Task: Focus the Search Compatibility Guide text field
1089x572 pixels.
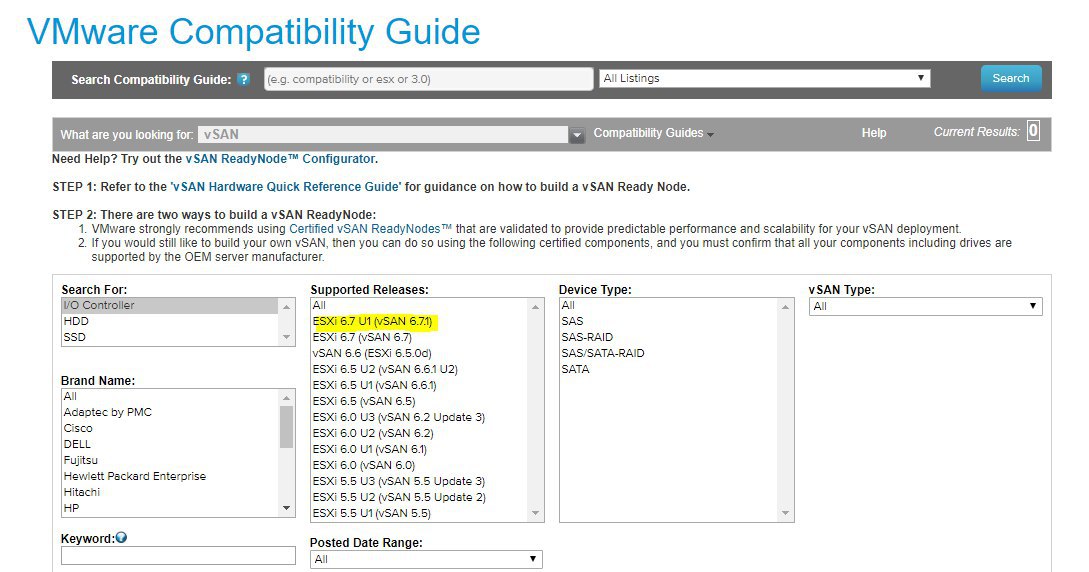Action: (429, 79)
